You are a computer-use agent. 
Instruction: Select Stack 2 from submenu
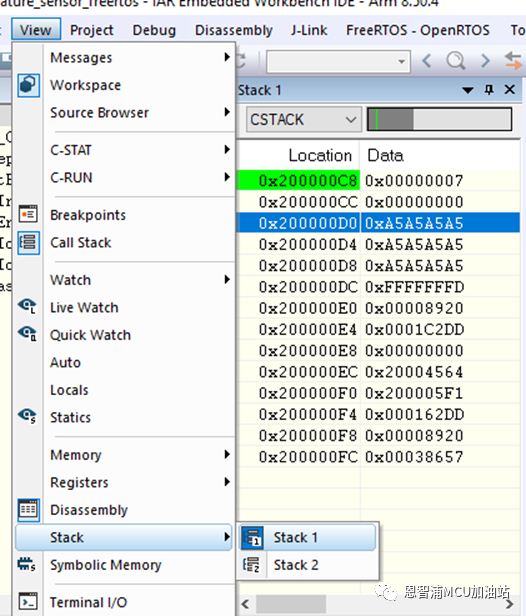308,565
